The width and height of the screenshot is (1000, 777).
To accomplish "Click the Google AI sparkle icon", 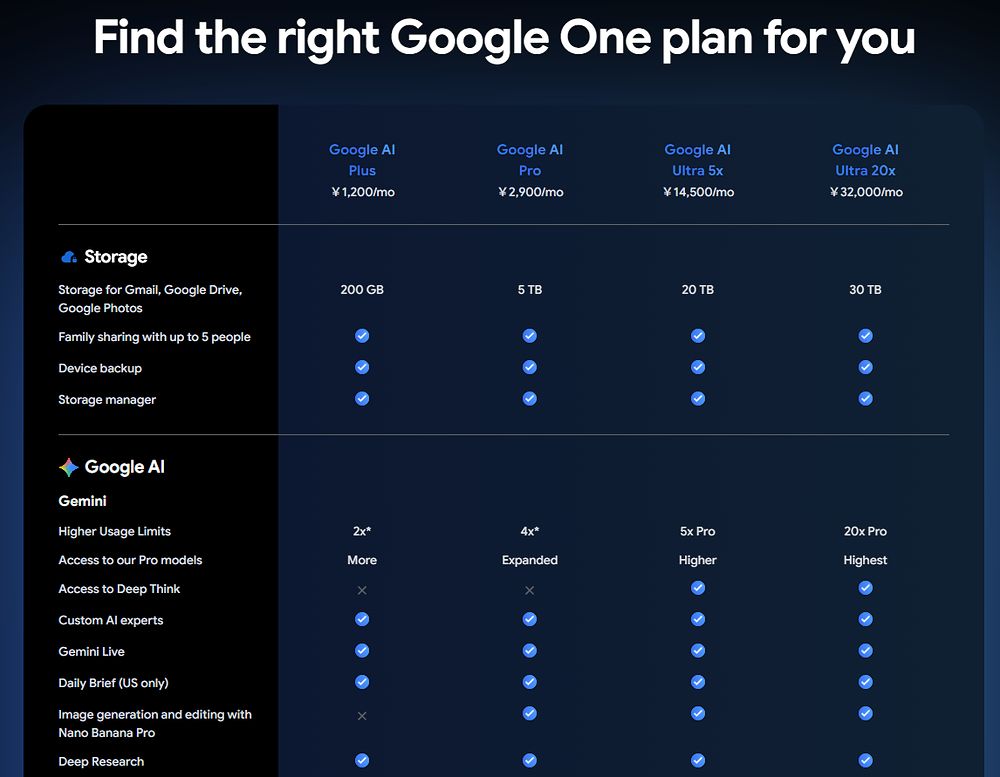I will [x=69, y=467].
